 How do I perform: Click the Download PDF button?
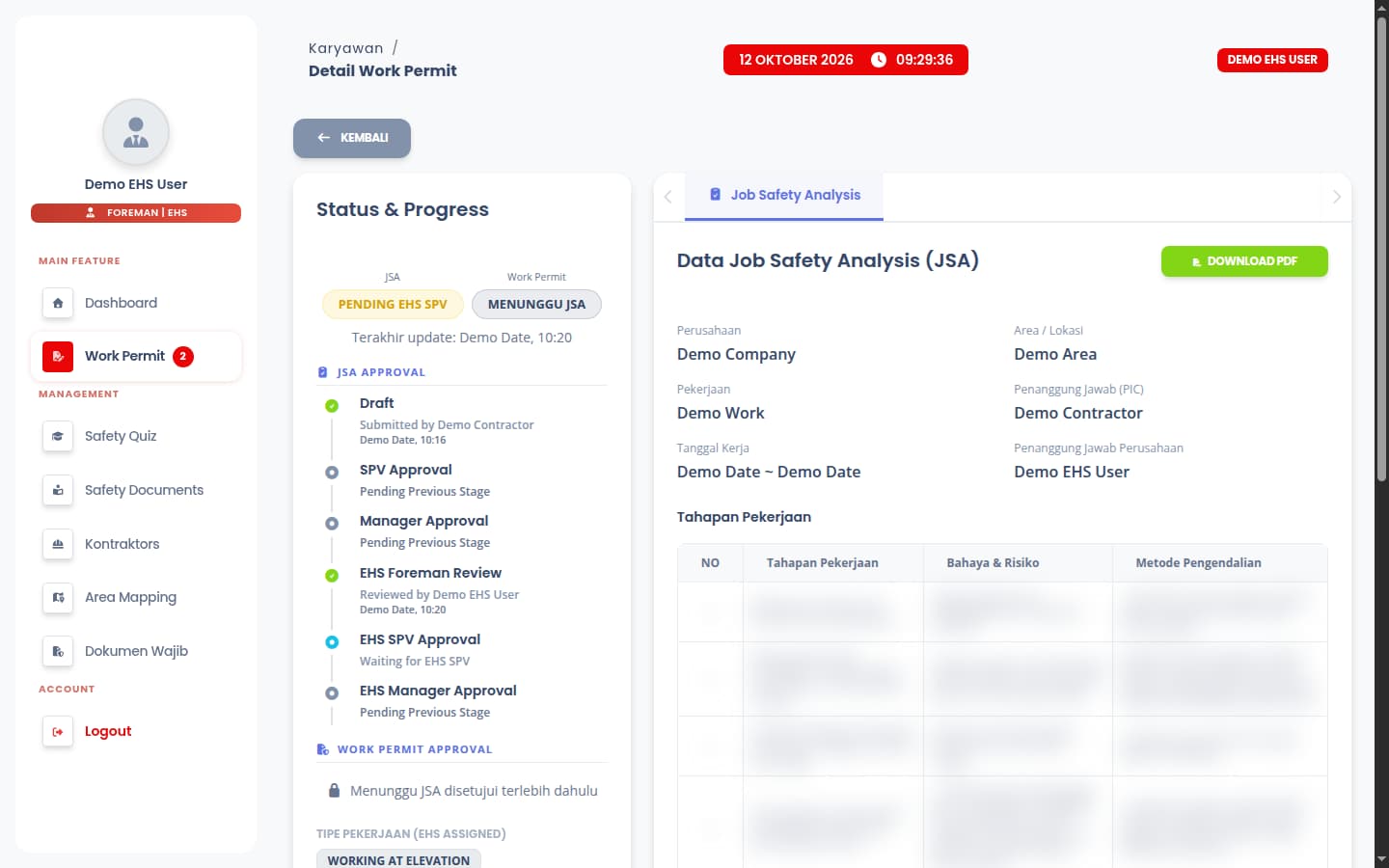pyautogui.click(x=1244, y=261)
